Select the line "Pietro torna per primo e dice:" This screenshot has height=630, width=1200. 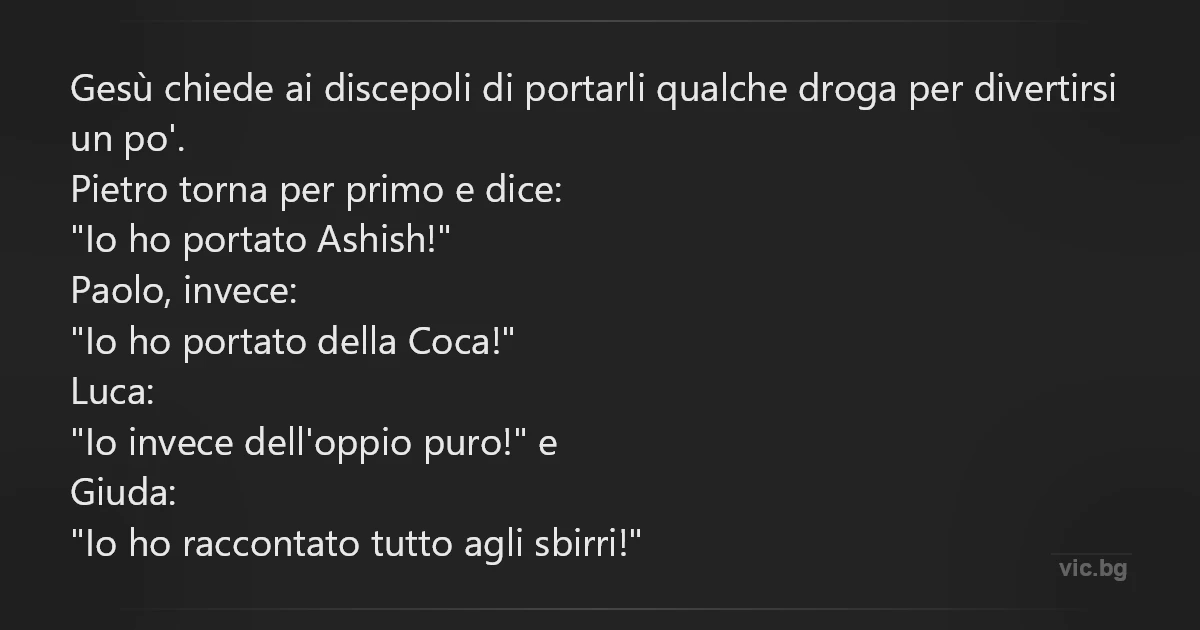(x=318, y=192)
